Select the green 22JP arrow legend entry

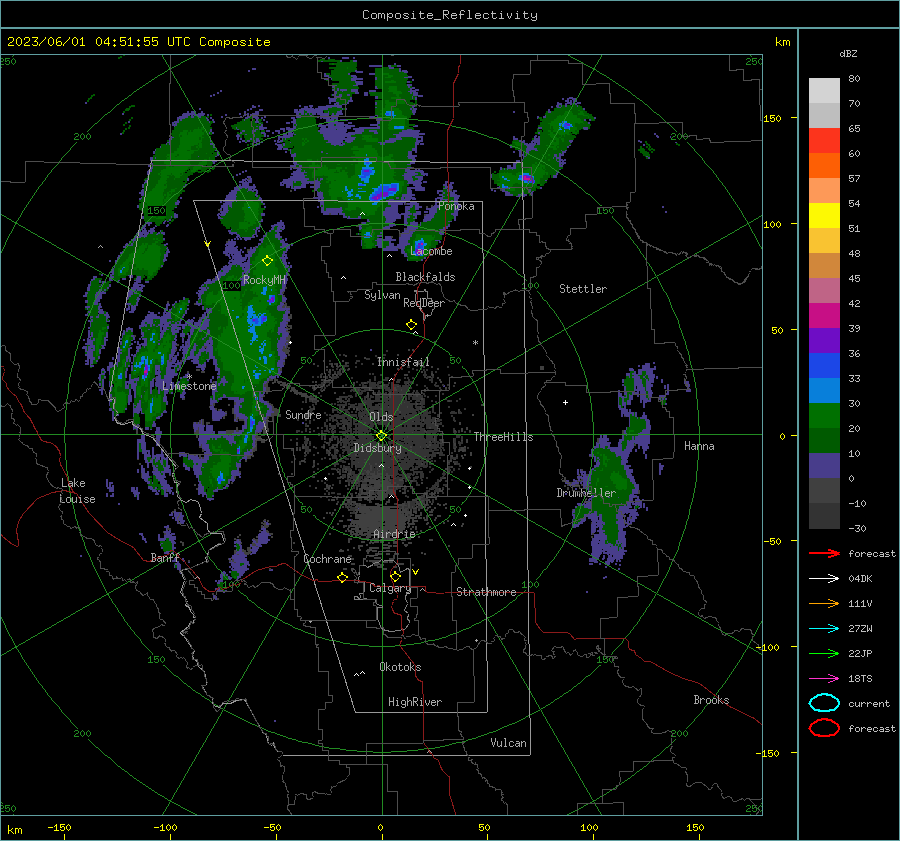824,653
